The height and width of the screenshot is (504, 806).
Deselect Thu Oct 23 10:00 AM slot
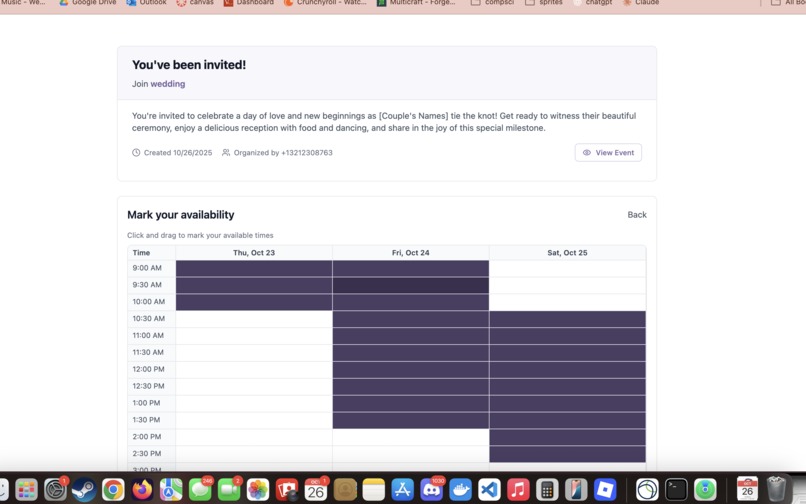254,302
